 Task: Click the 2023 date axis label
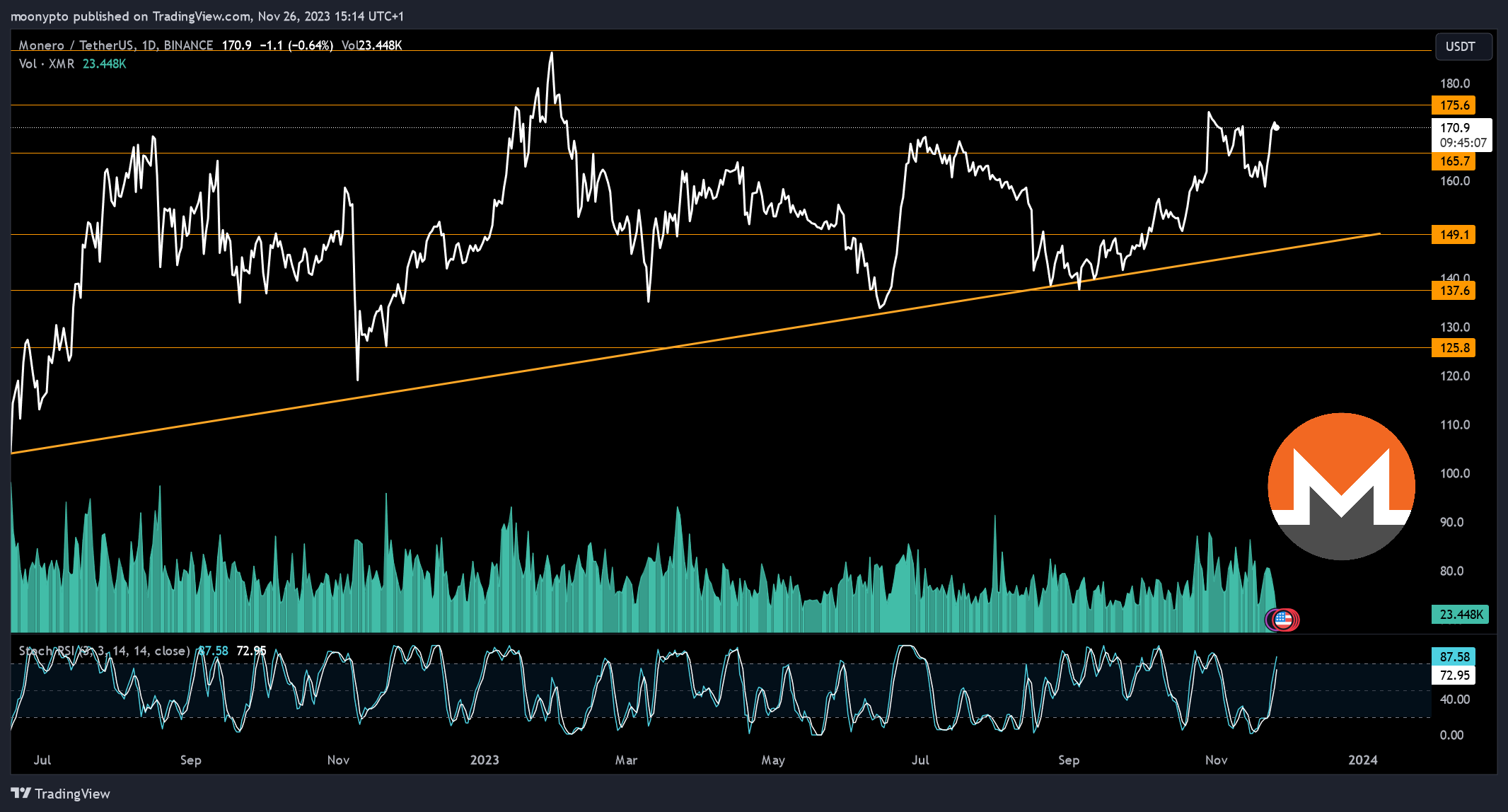(x=485, y=760)
